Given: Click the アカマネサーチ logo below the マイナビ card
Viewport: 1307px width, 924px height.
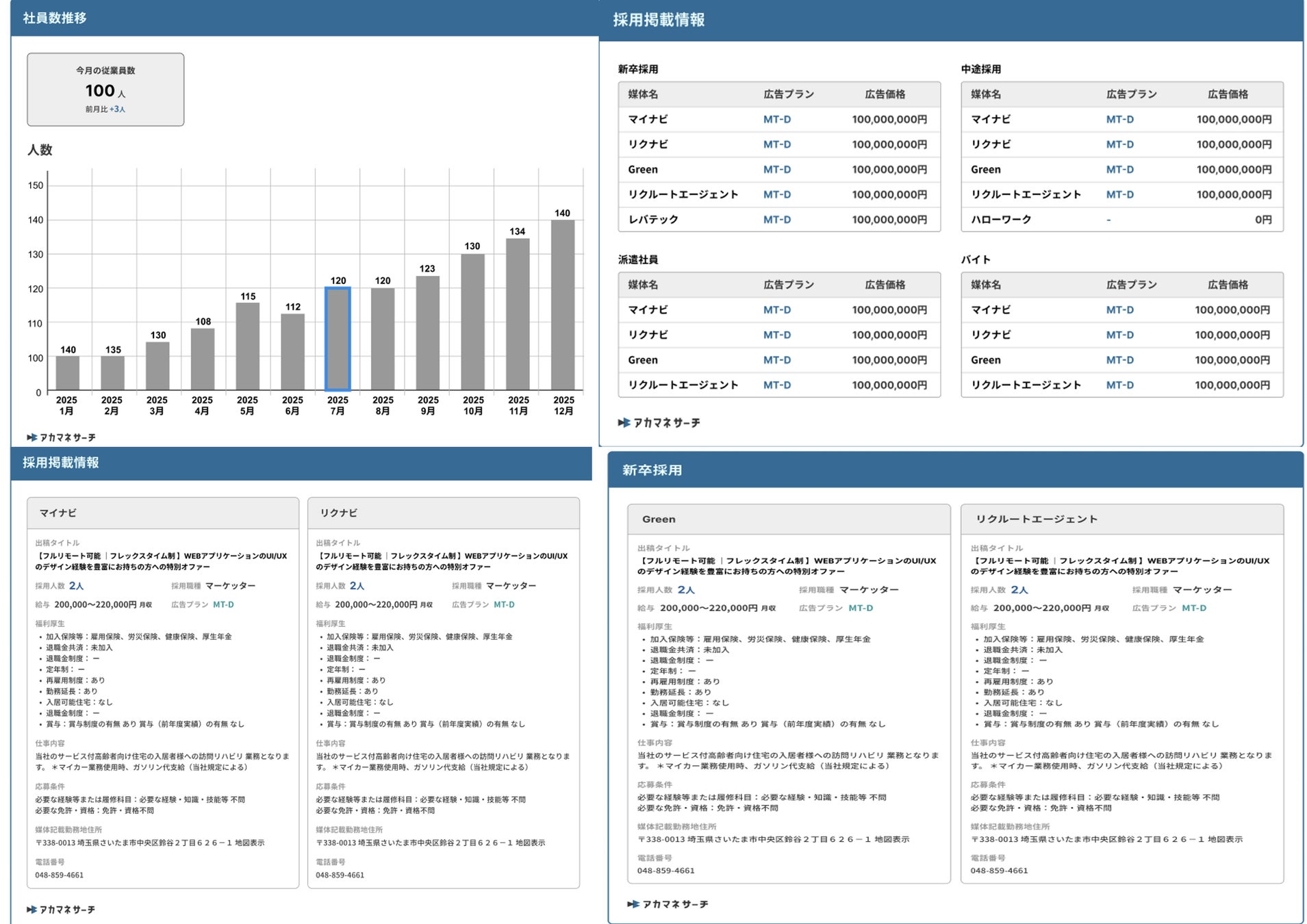Looking at the screenshot, I should click(61, 910).
